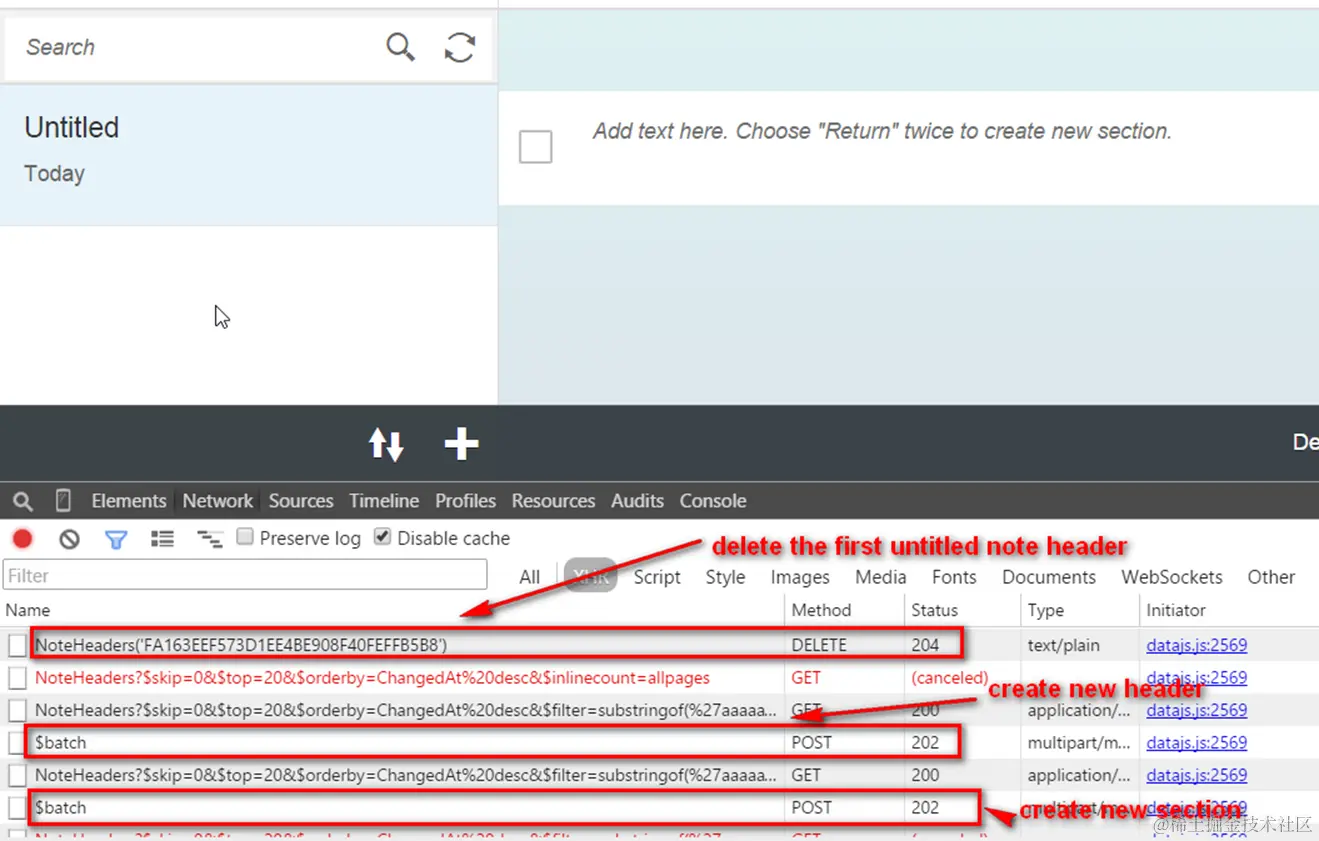Sort by the Status column header

(962, 610)
